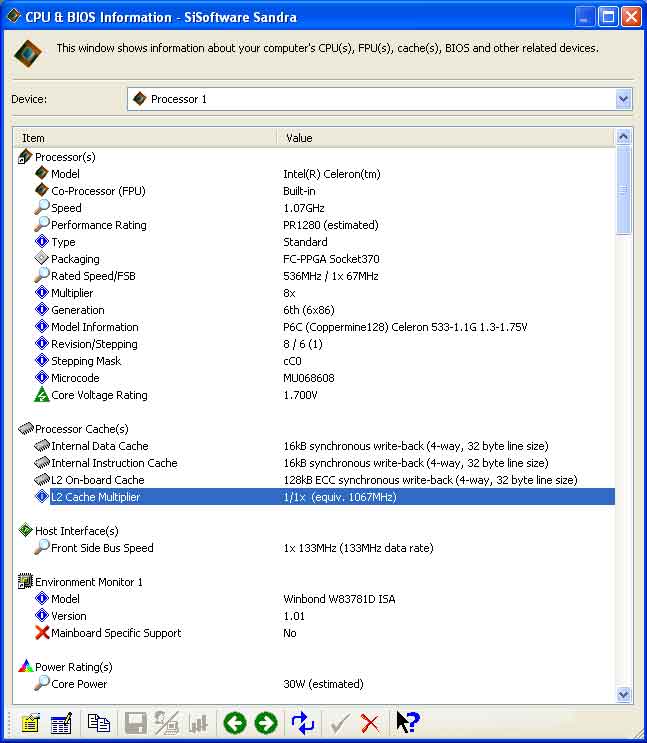Click the list scrollbar up arrow

[624, 137]
